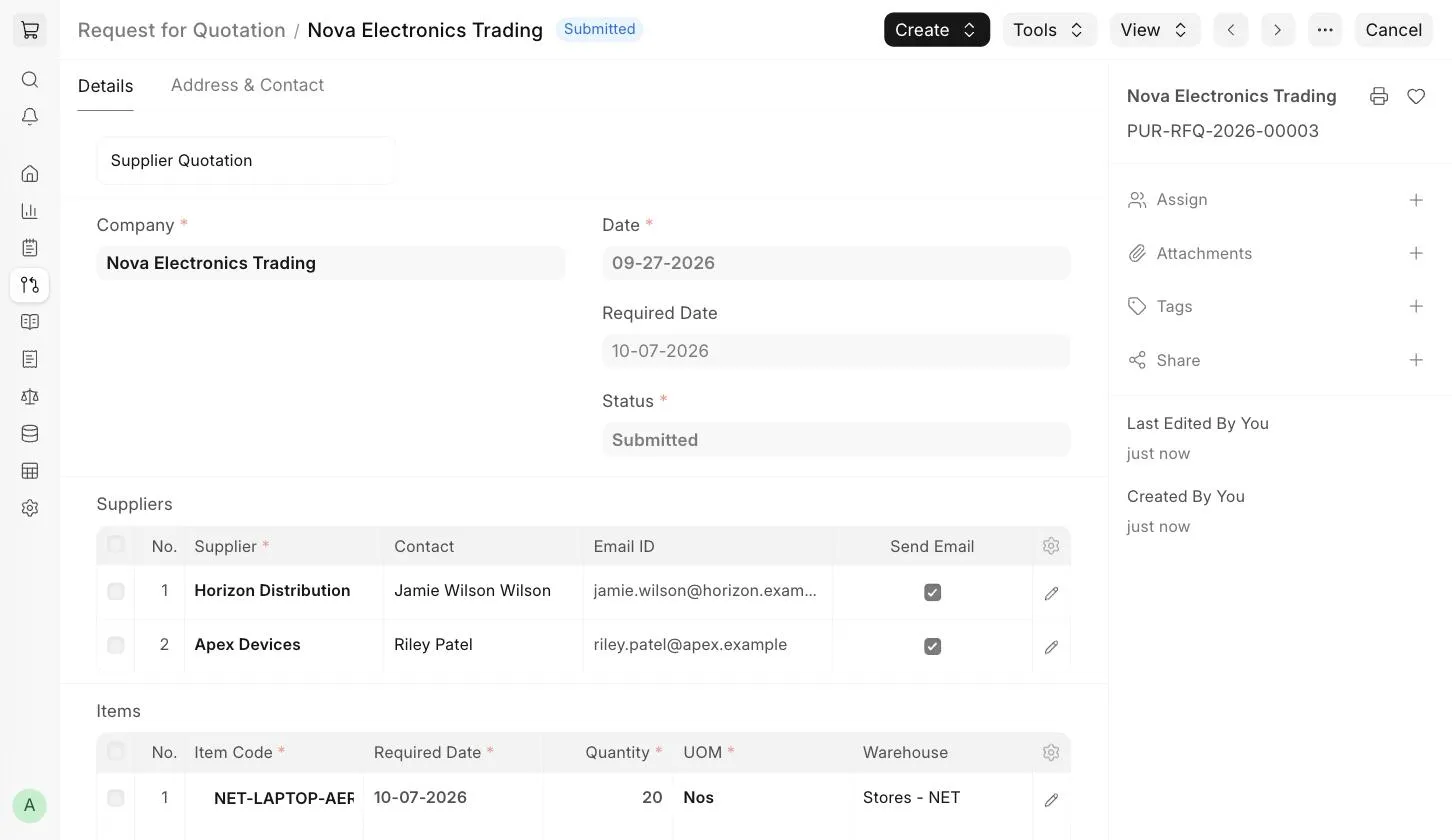Edit the Apex Devices row pencil icon

[1051, 647]
